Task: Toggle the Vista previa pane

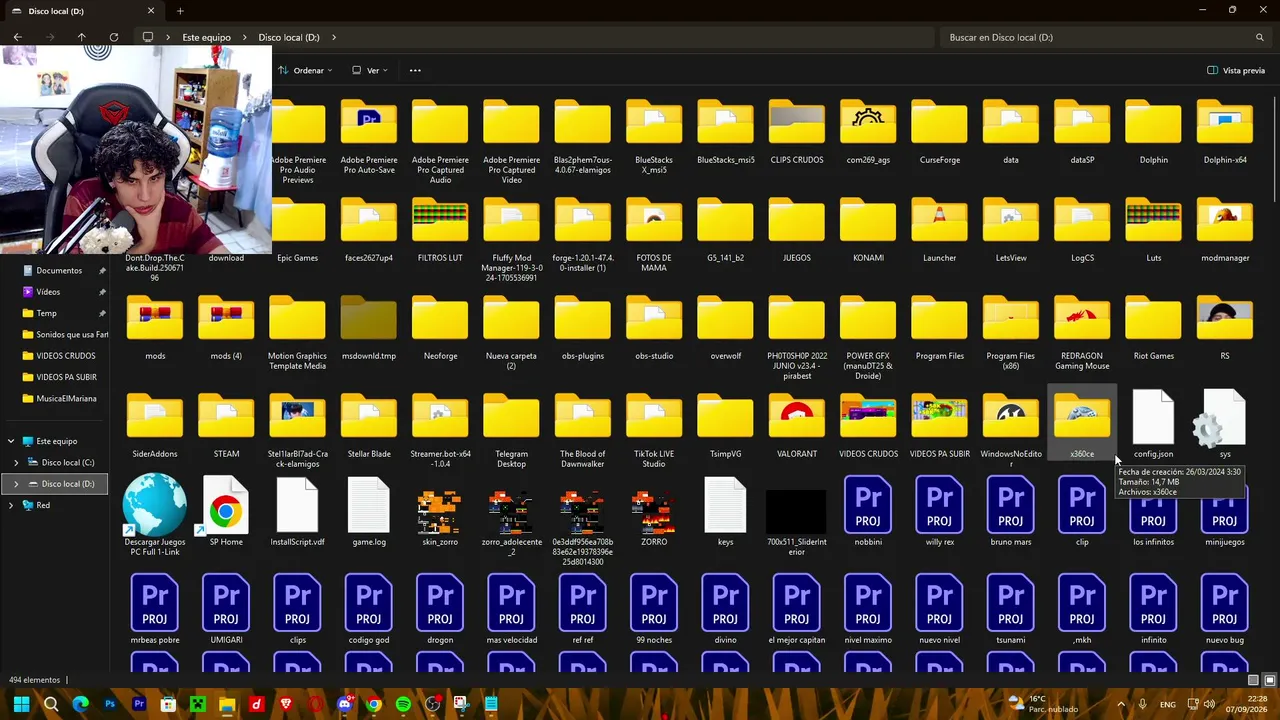Action: [1236, 70]
